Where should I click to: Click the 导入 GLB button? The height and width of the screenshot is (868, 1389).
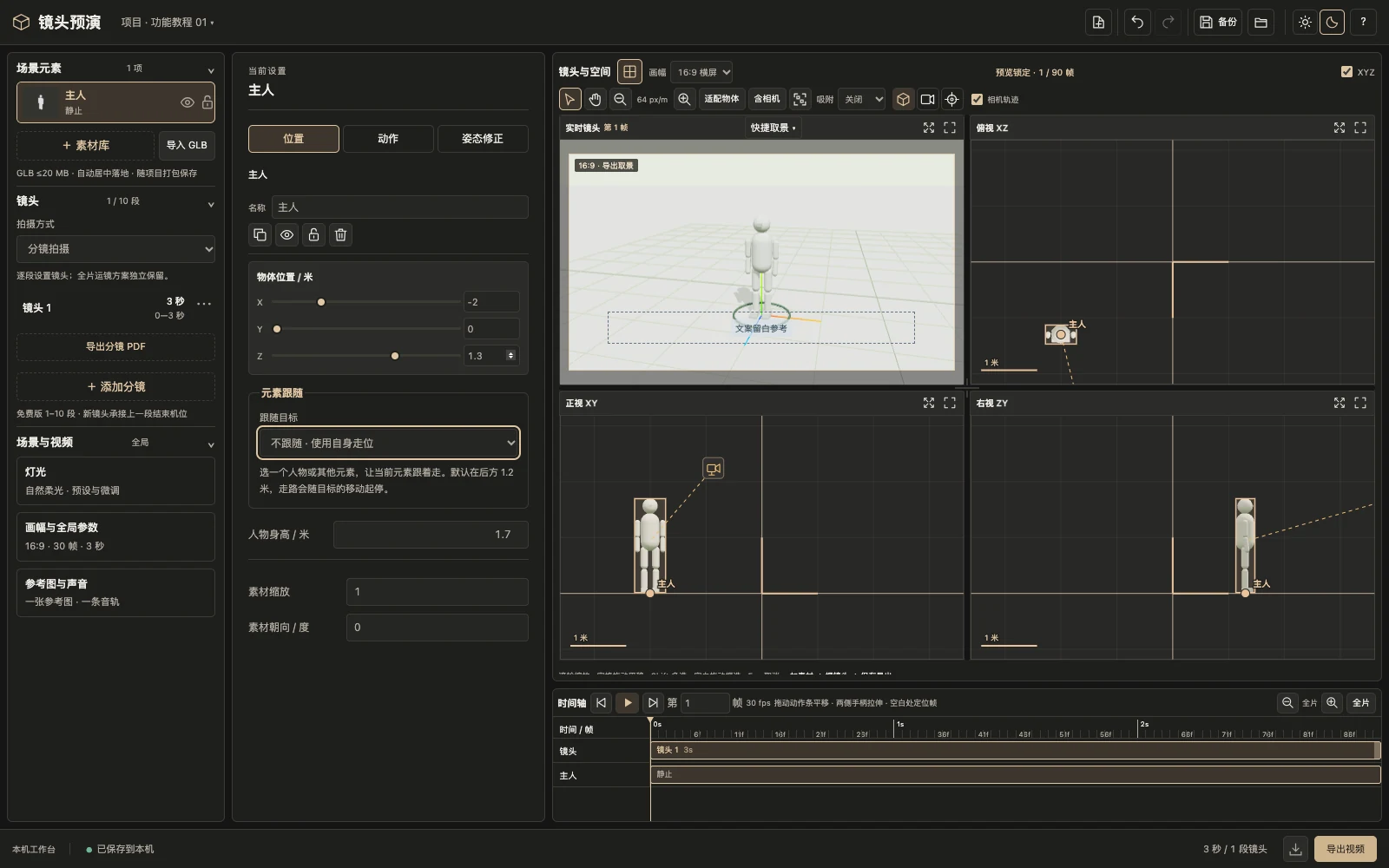pos(187,145)
